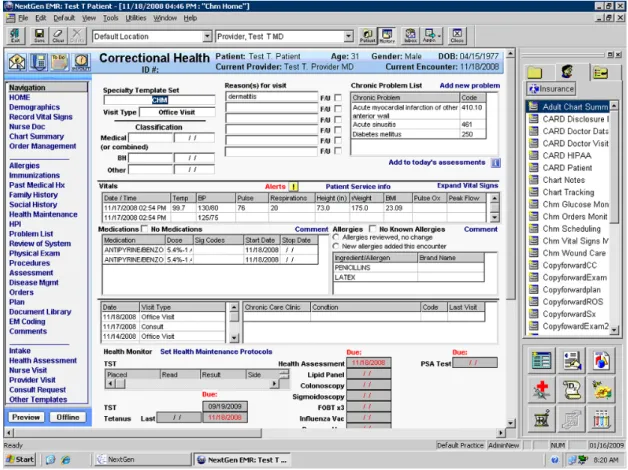Open the templates table icon button

541,360
